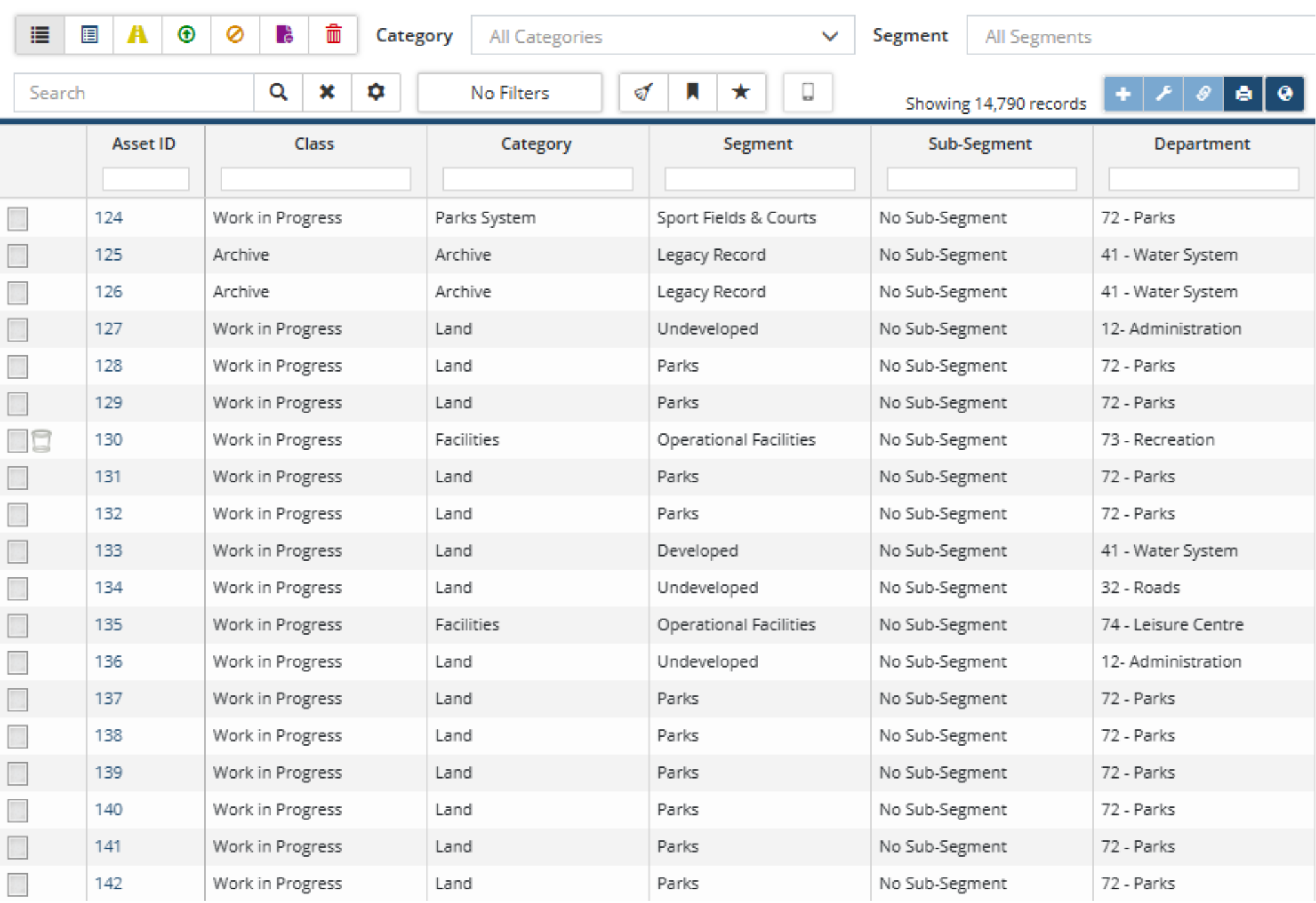This screenshot has width=1316, height=903.
Task: Click the bookmark icon
Action: (x=692, y=92)
